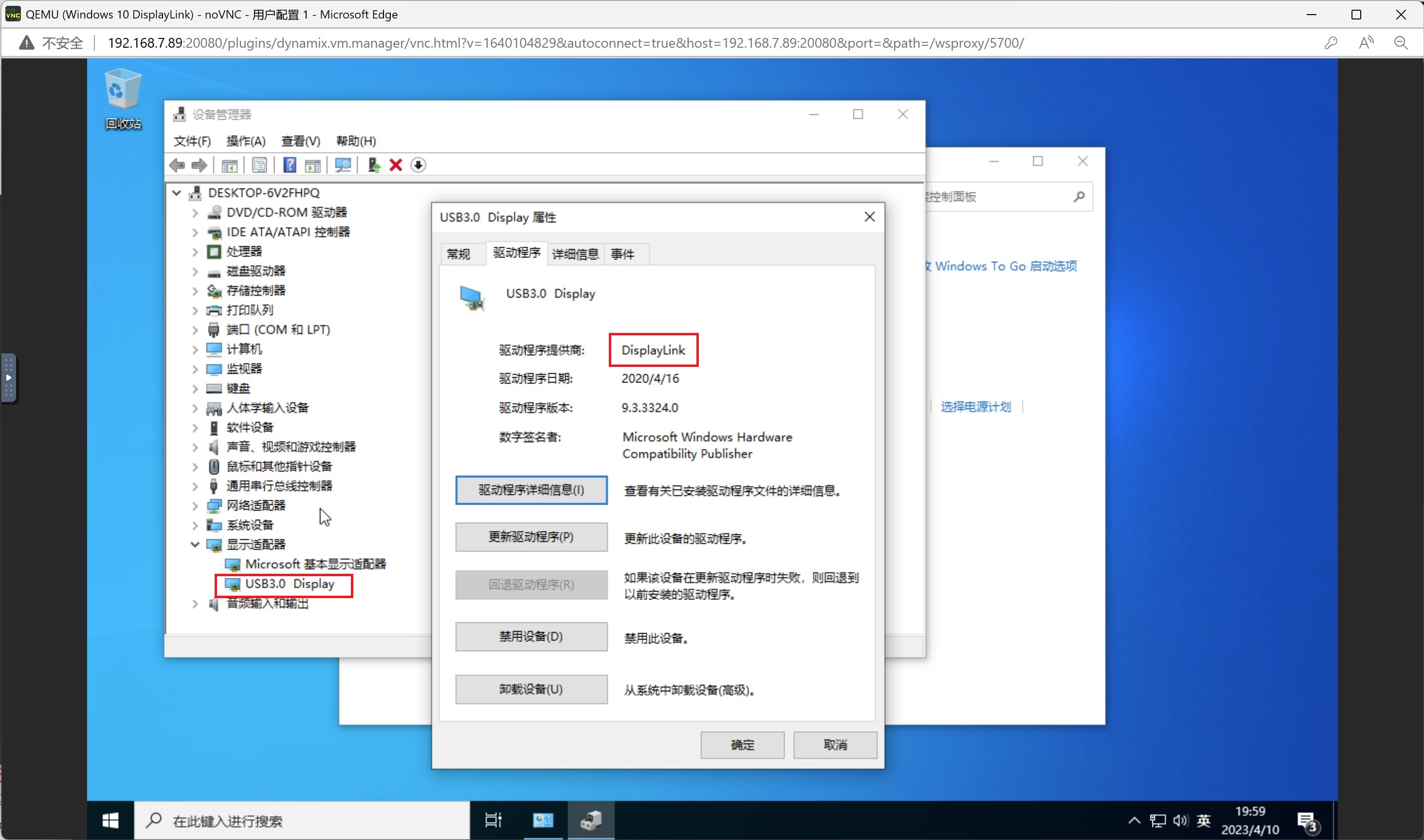Expand the DVD/CD-ROM 驱动器 node

tap(195, 213)
